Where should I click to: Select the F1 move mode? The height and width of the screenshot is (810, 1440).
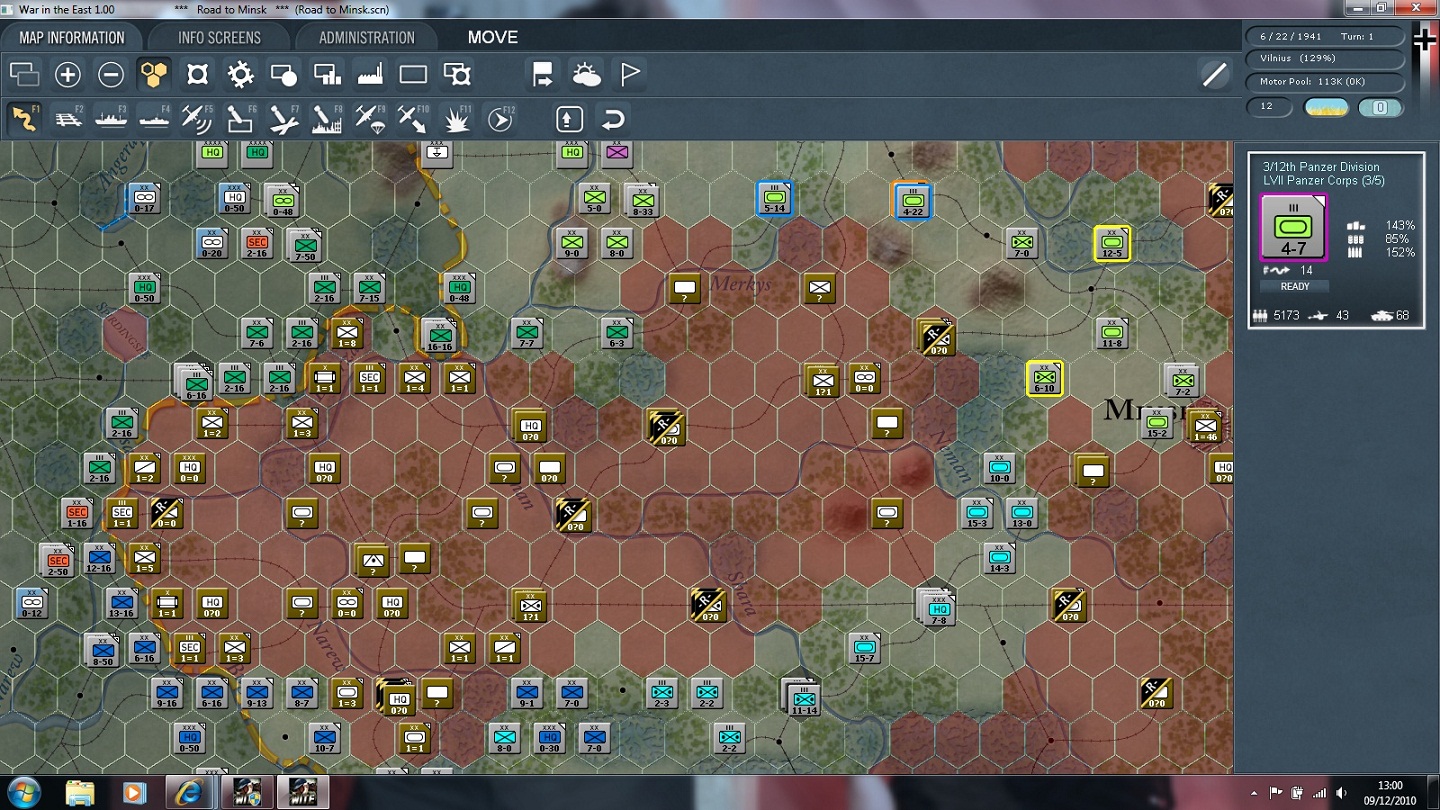24,119
